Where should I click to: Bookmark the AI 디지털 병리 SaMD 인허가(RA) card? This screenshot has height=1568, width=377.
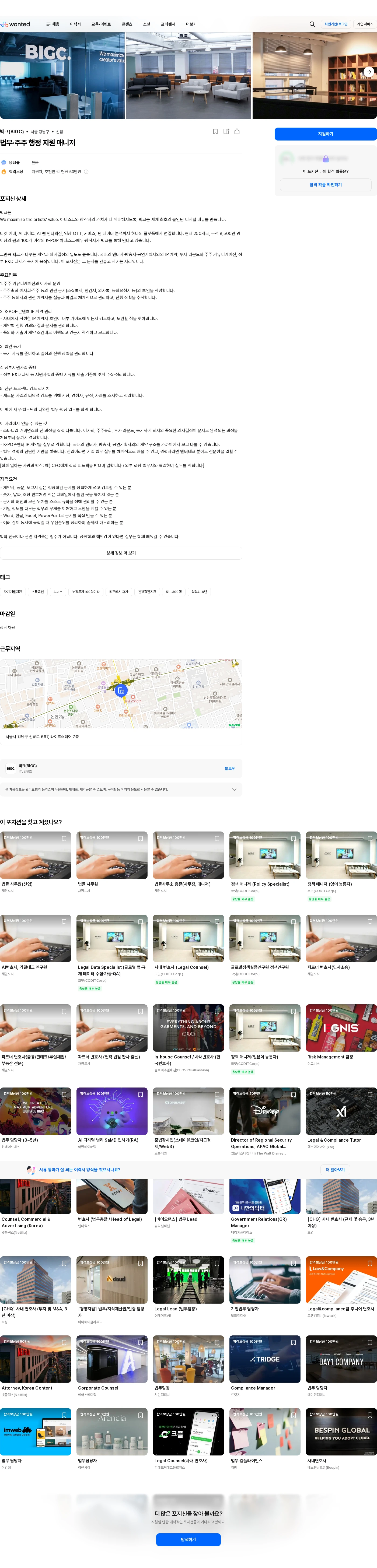(141, 1095)
